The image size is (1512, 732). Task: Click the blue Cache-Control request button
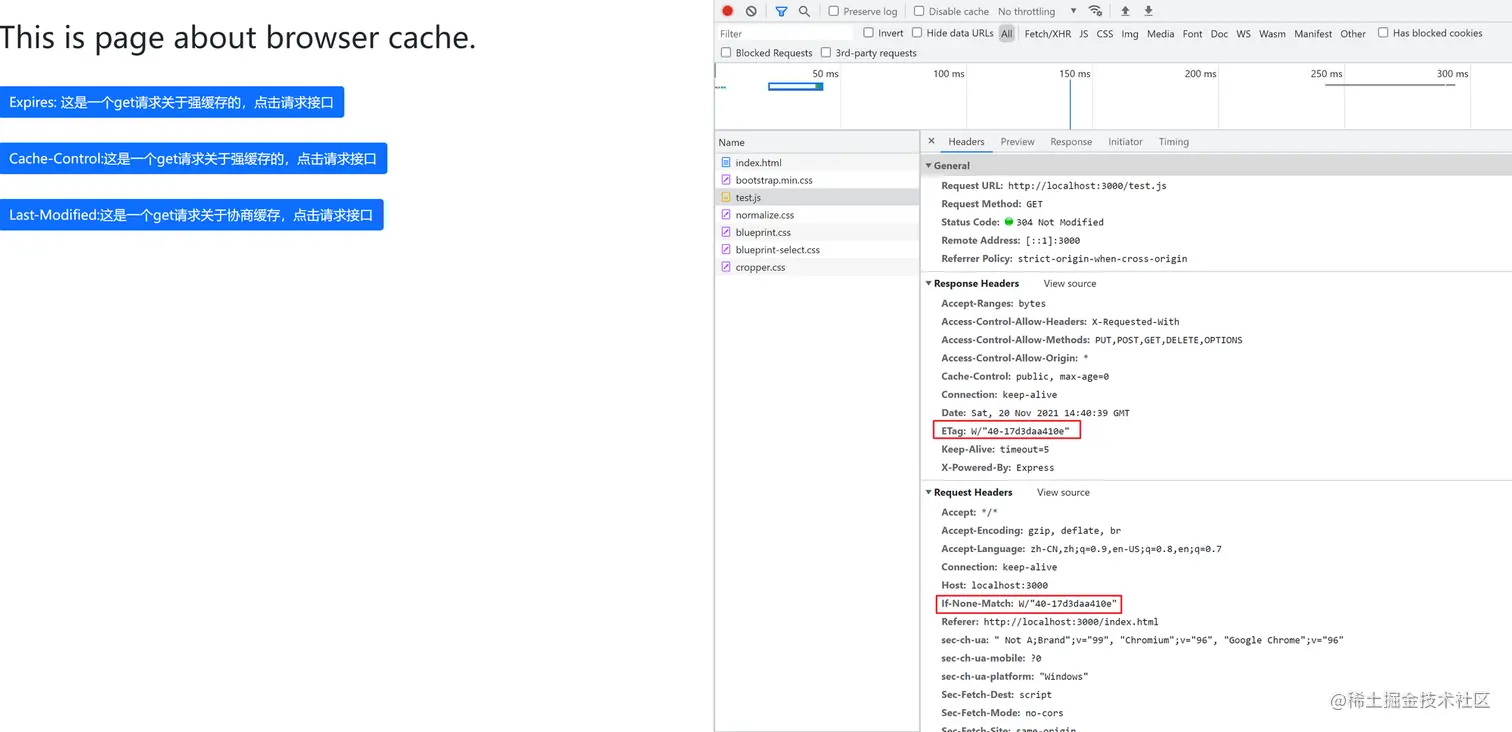coord(193,158)
